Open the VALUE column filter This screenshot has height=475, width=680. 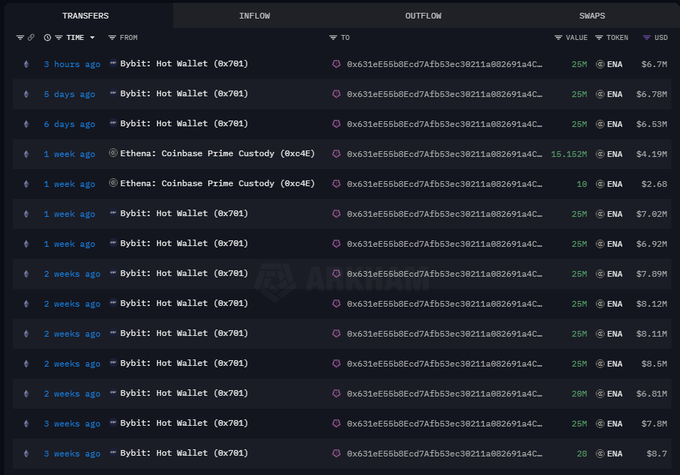(x=558, y=37)
